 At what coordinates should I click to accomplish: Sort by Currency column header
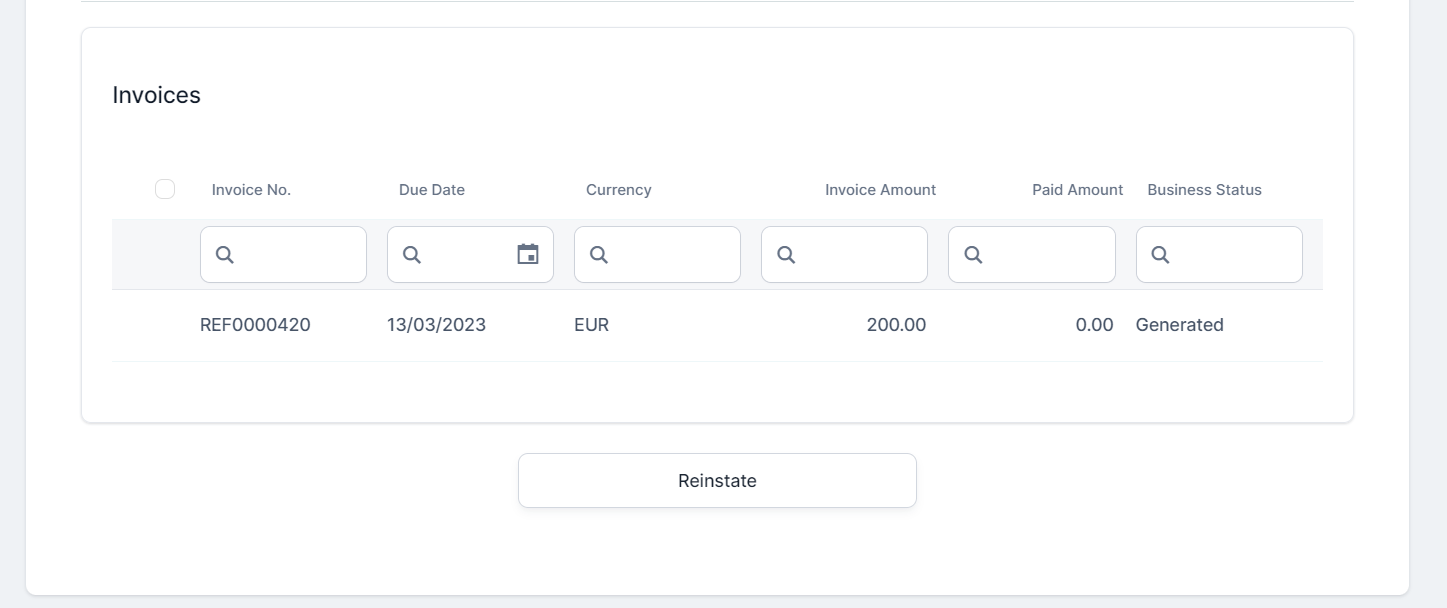[618, 190]
